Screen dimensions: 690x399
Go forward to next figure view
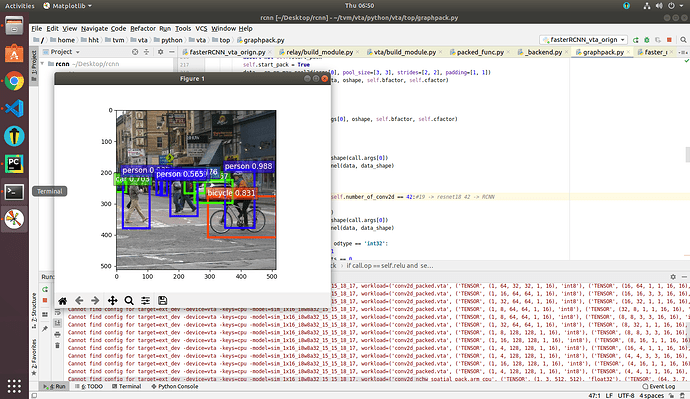95,301
